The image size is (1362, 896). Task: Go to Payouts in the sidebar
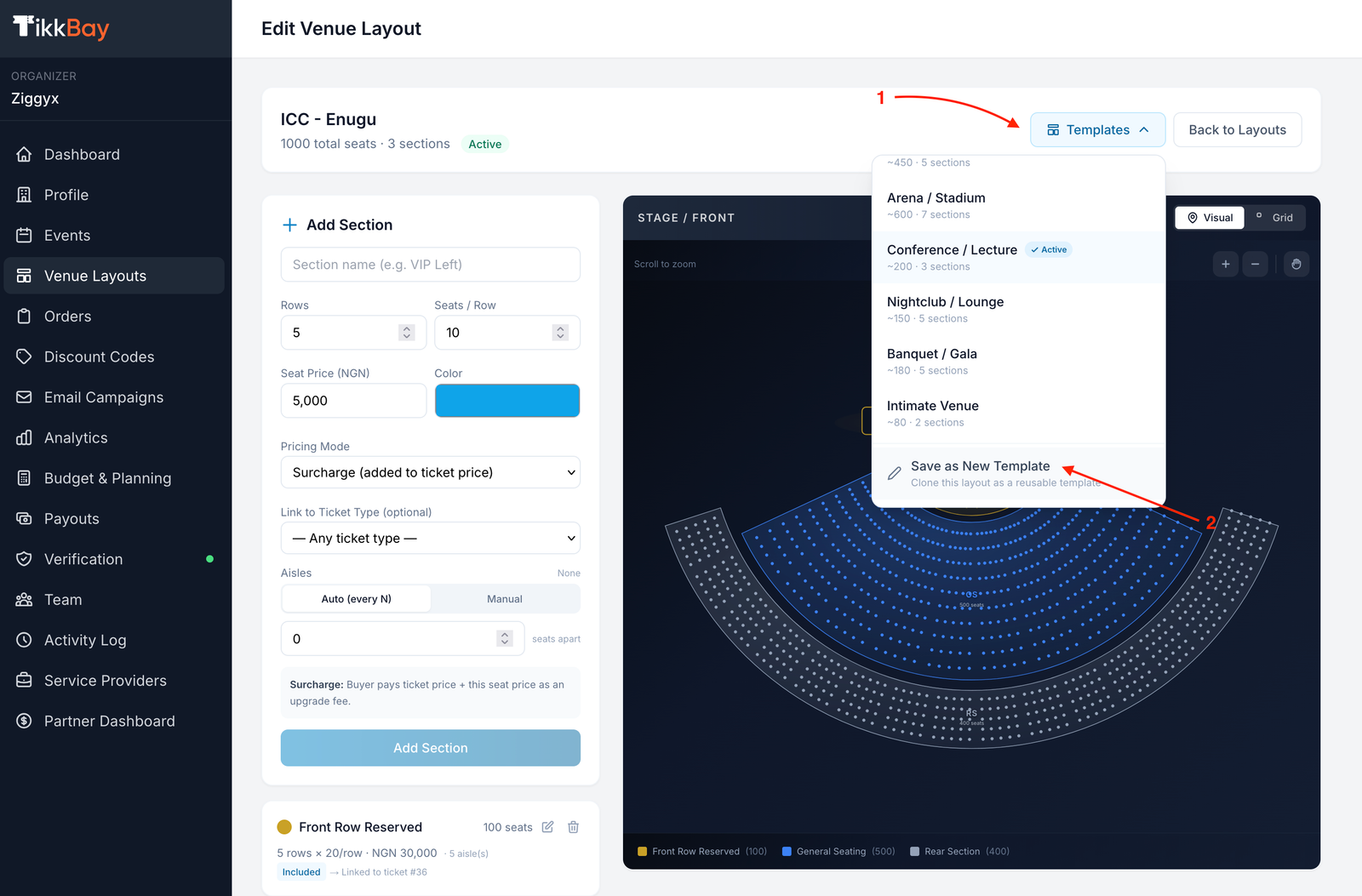72,519
